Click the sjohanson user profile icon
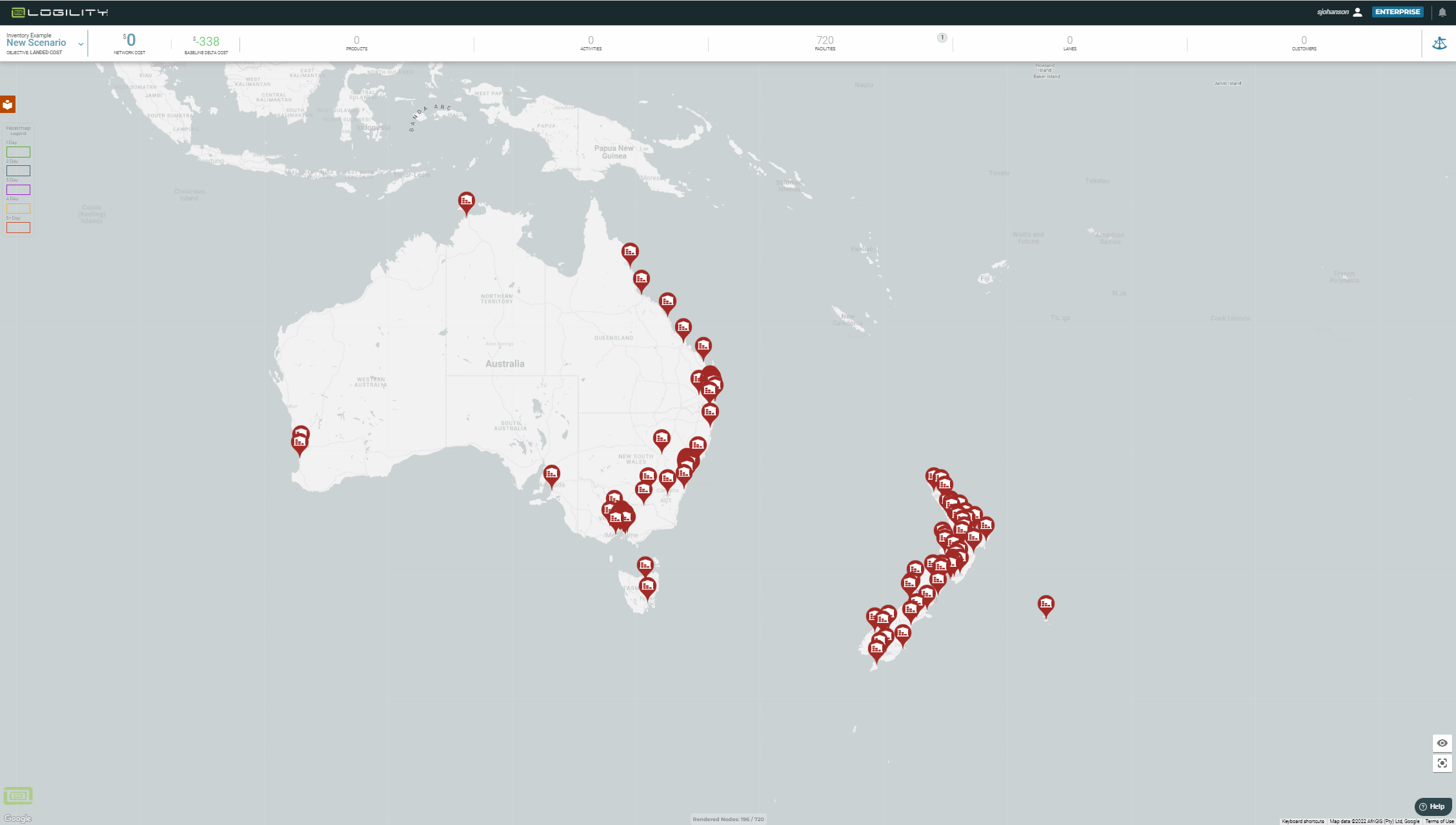The image size is (1456, 825). (1357, 12)
